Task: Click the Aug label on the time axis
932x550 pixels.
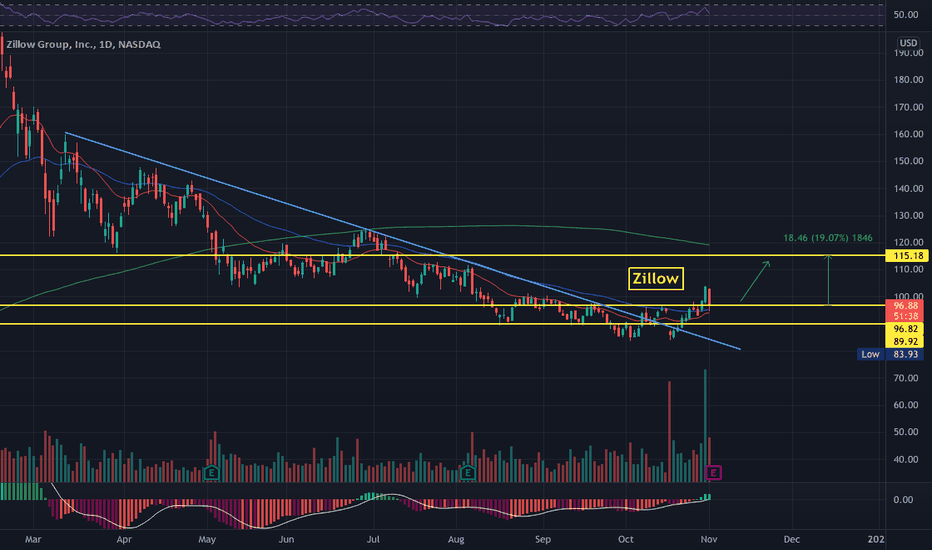Action: pos(456,539)
